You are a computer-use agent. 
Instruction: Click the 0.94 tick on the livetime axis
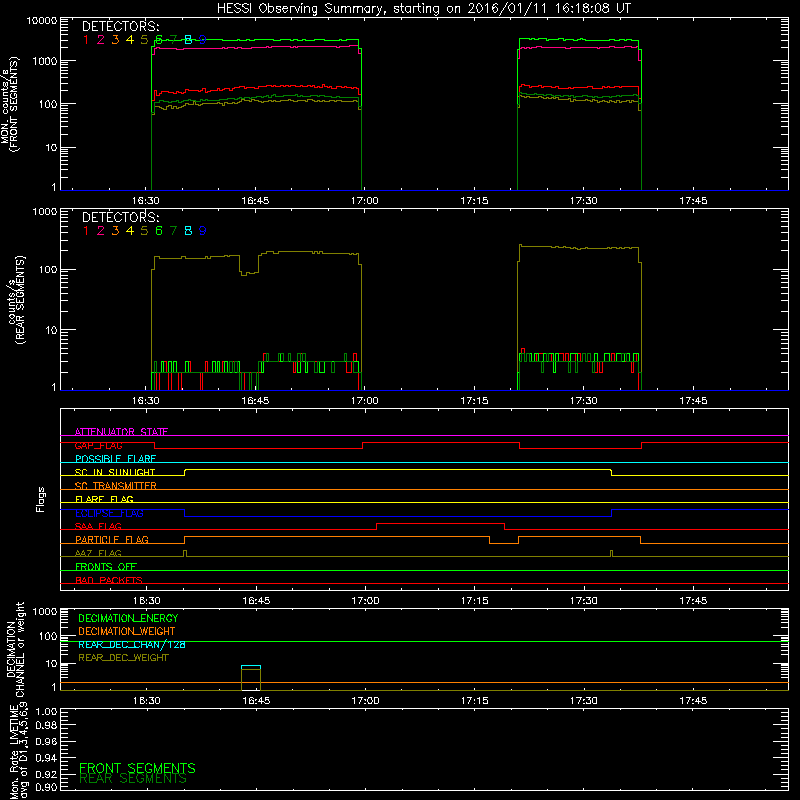coord(46,757)
